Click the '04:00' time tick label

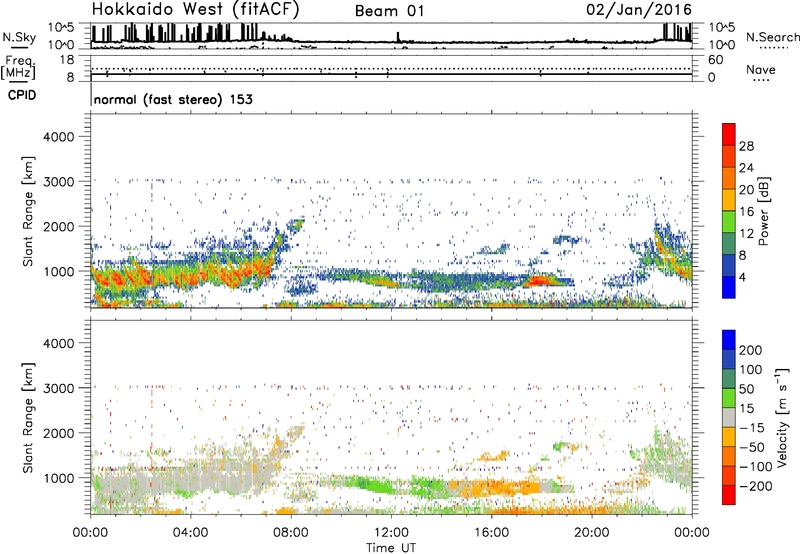coord(190,533)
